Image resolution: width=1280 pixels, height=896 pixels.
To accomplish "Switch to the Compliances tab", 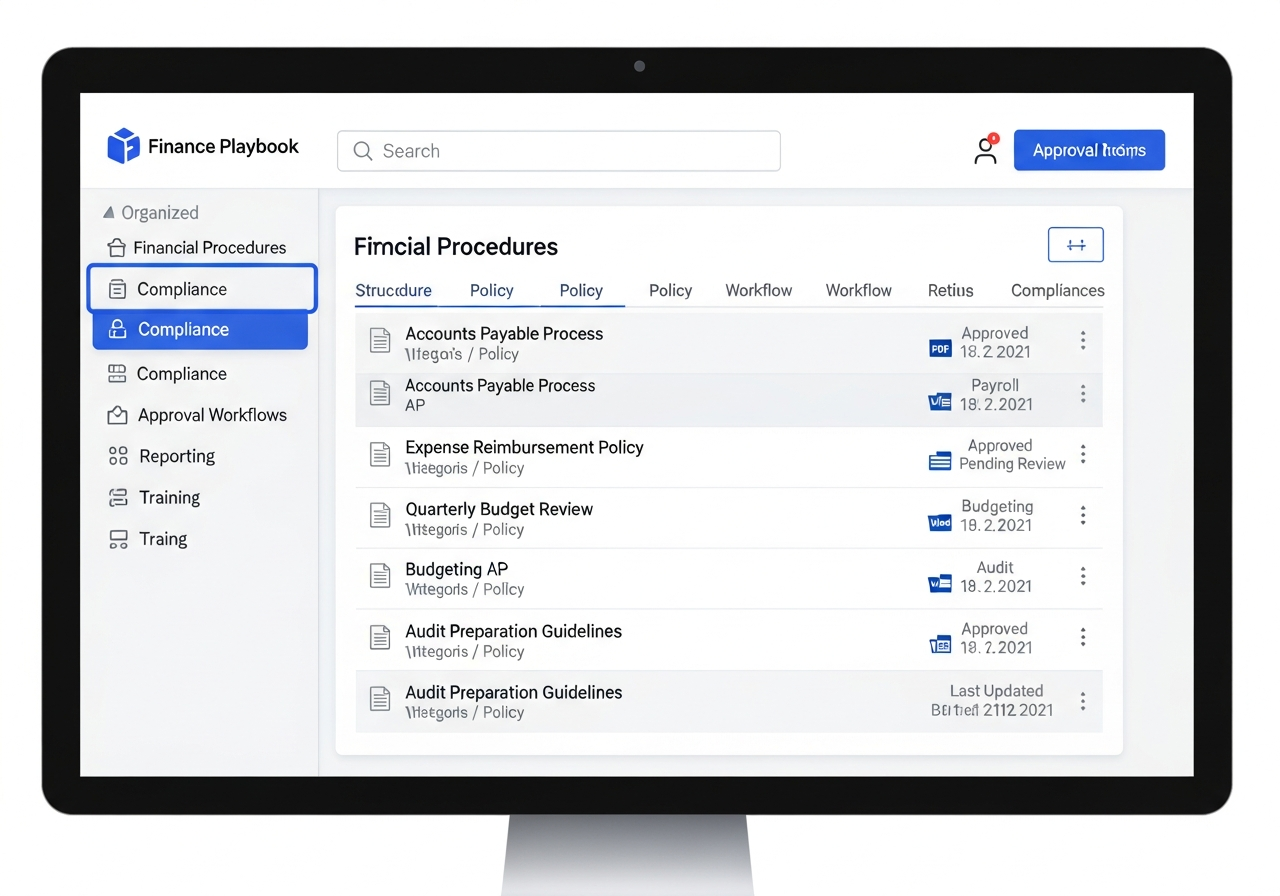I will point(1057,290).
